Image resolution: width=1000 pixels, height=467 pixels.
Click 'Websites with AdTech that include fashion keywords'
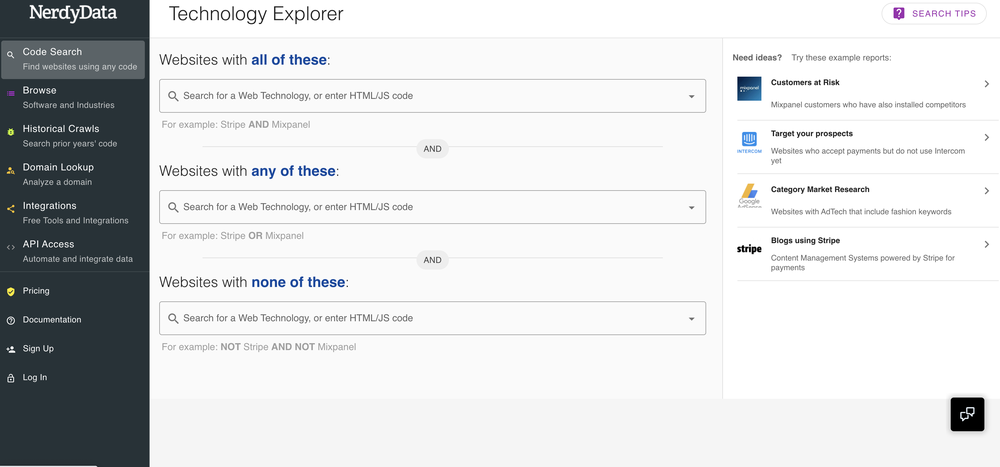click(x=861, y=211)
